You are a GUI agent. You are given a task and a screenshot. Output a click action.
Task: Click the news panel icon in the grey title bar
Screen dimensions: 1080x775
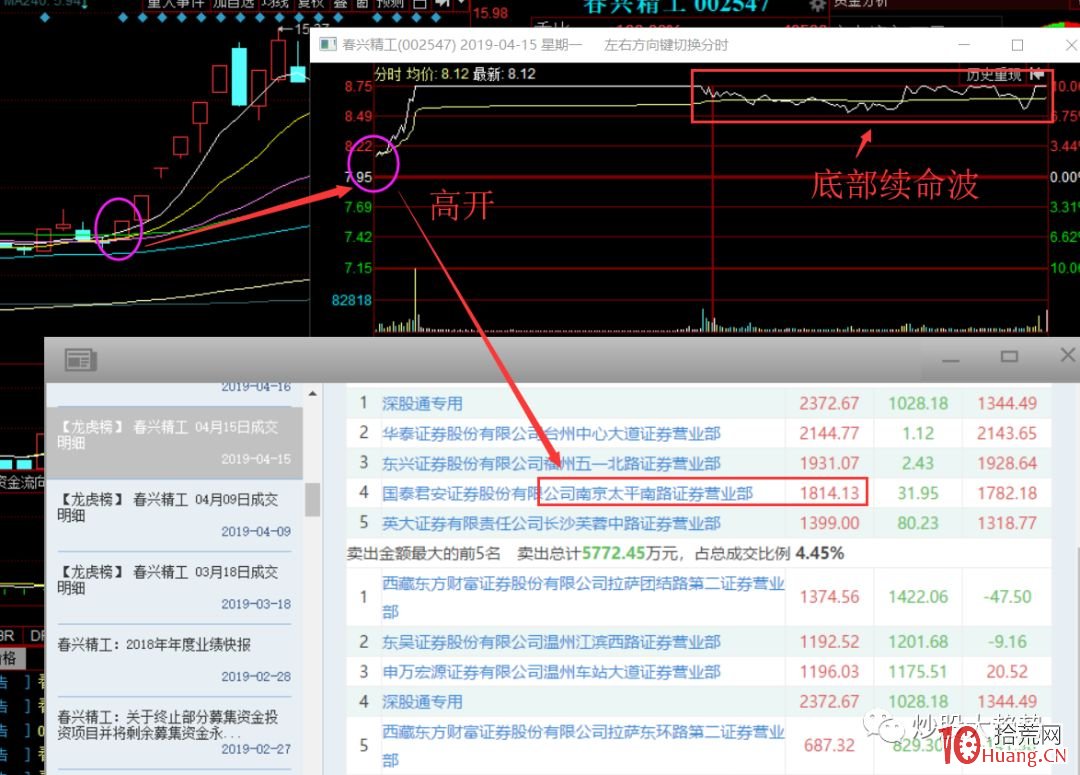(81, 359)
